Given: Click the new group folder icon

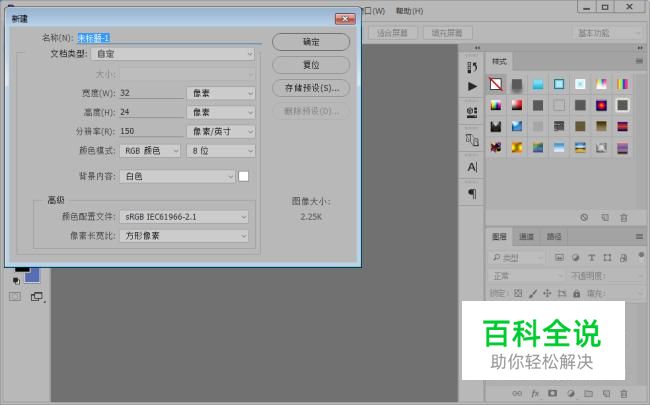Looking at the screenshot, I should click(588, 393).
